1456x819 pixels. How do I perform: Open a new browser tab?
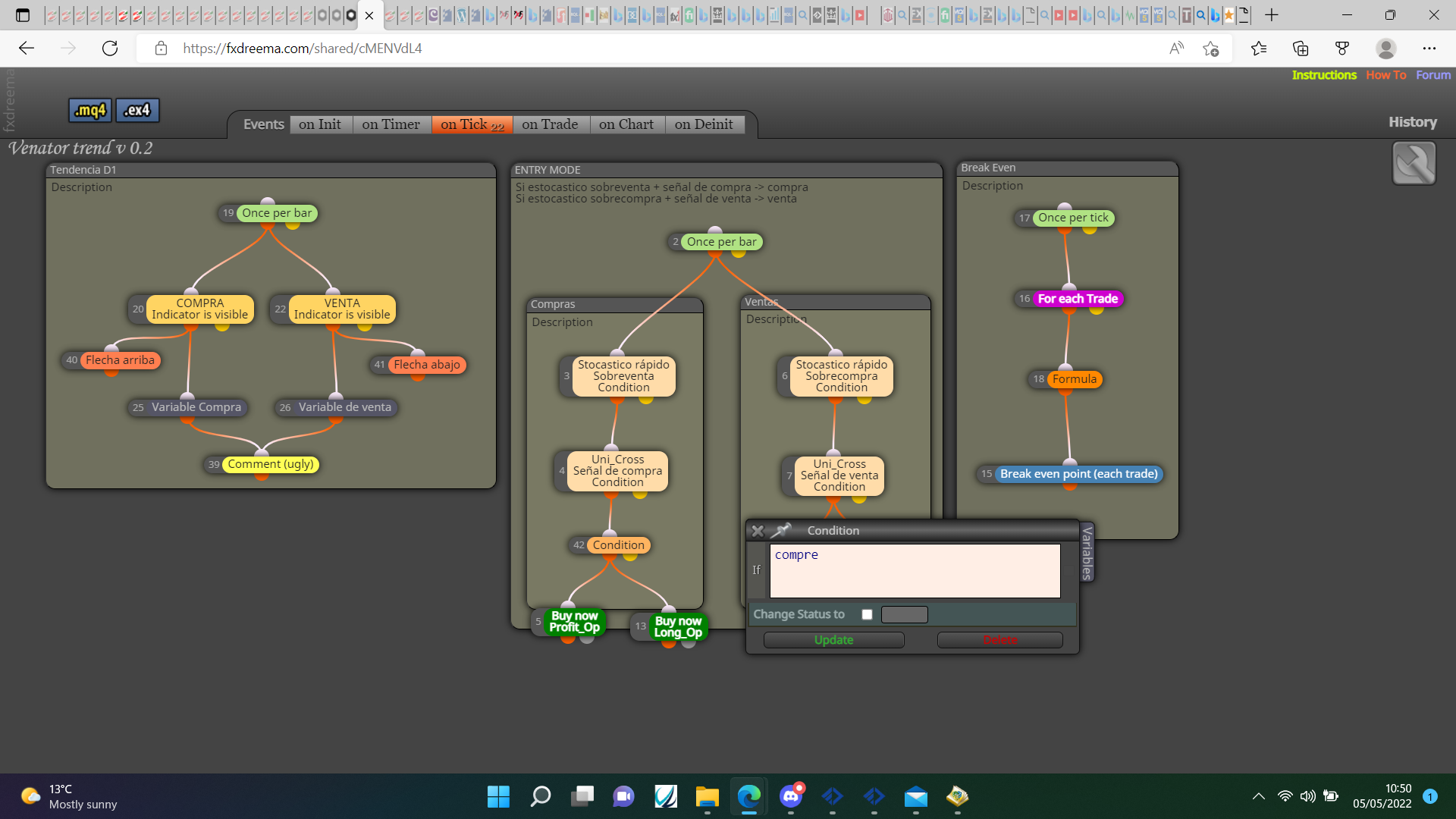pyautogui.click(x=1272, y=15)
